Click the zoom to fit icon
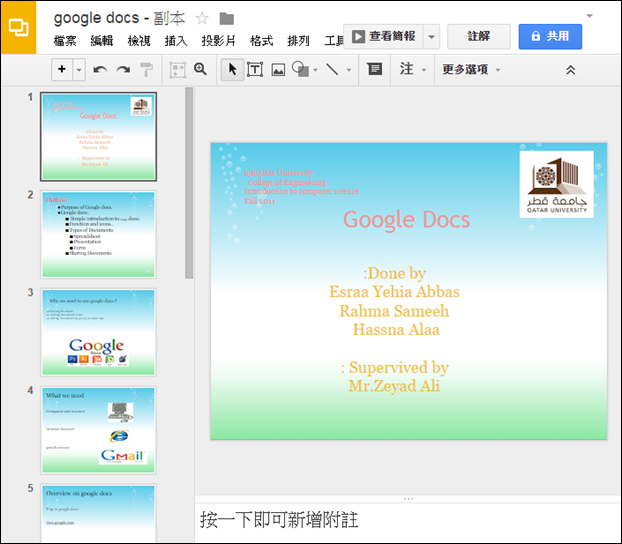622x544 pixels. tap(177, 70)
